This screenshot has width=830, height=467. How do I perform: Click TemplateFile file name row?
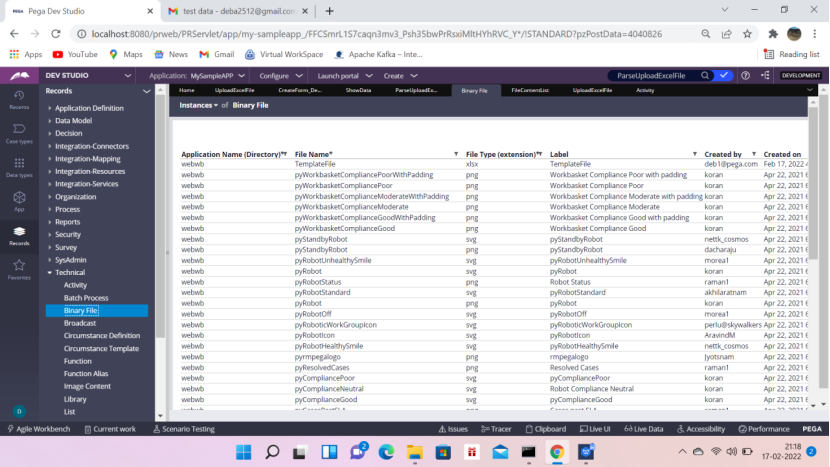pos(315,164)
